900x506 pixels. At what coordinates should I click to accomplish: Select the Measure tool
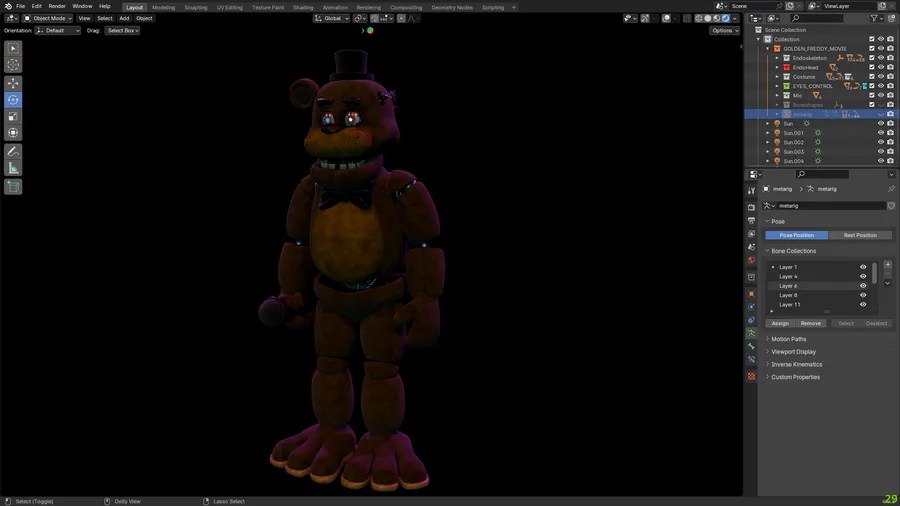pyautogui.click(x=13, y=168)
